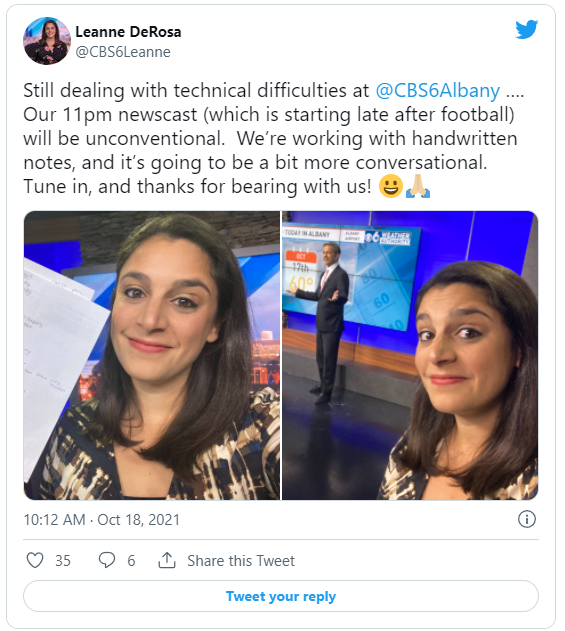Click the weatherman in the right photo
This screenshot has height=631, width=565.
click(327, 322)
